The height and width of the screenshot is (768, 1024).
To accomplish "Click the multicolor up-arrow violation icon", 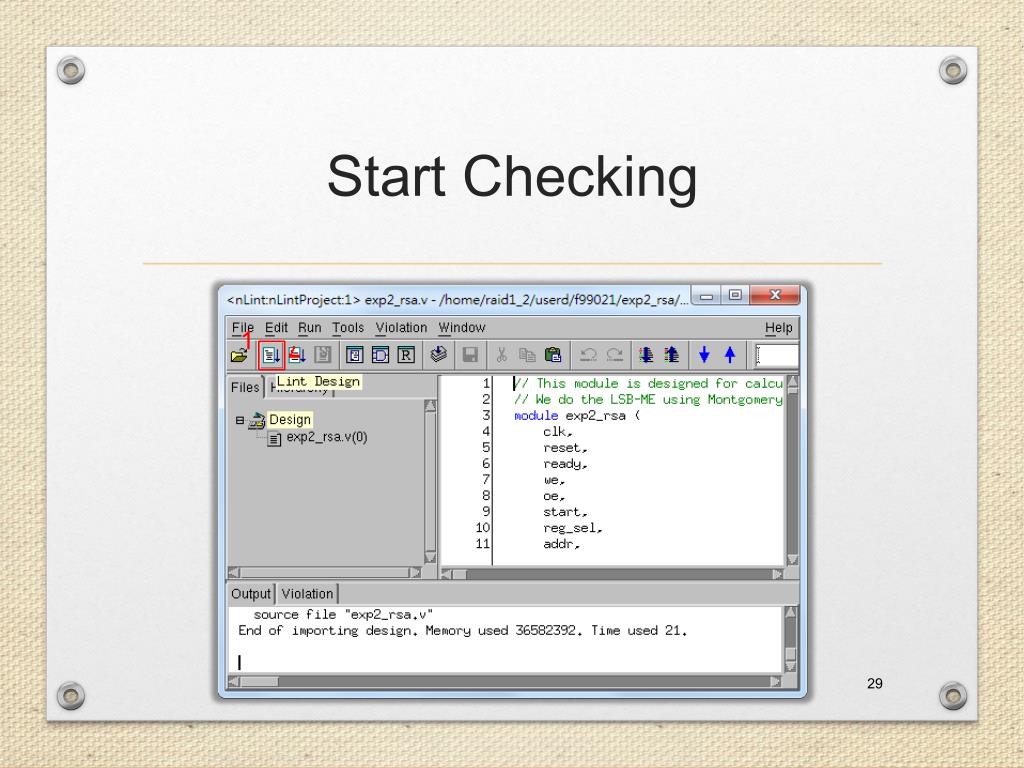I will (x=671, y=355).
